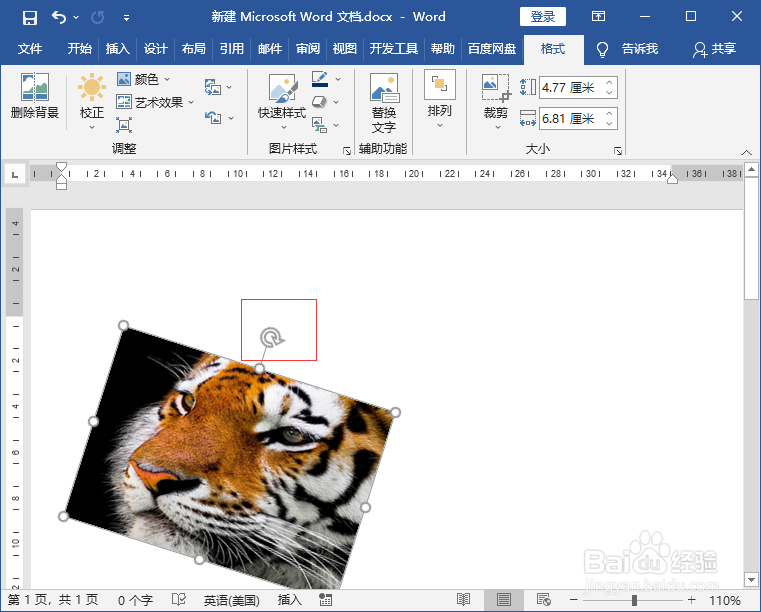Image resolution: width=761 pixels, height=612 pixels.
Task: Click the 登录 sign-in button
Action: (543, 17)
